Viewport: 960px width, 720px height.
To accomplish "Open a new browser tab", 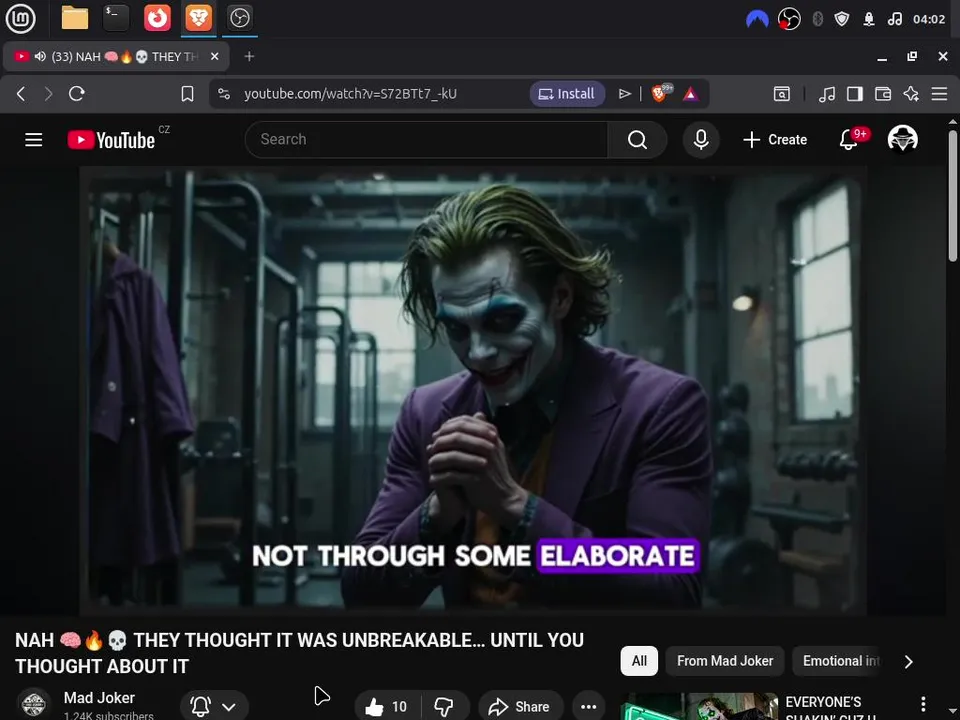I will pos(249,56).
